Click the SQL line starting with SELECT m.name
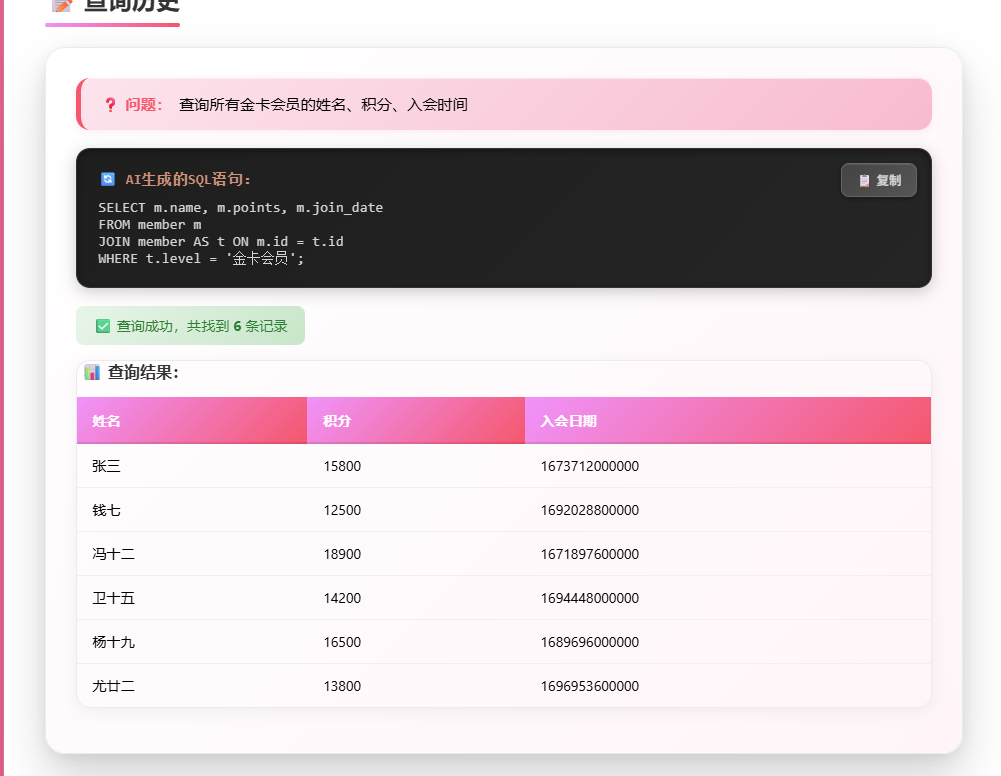 point(241,207)
